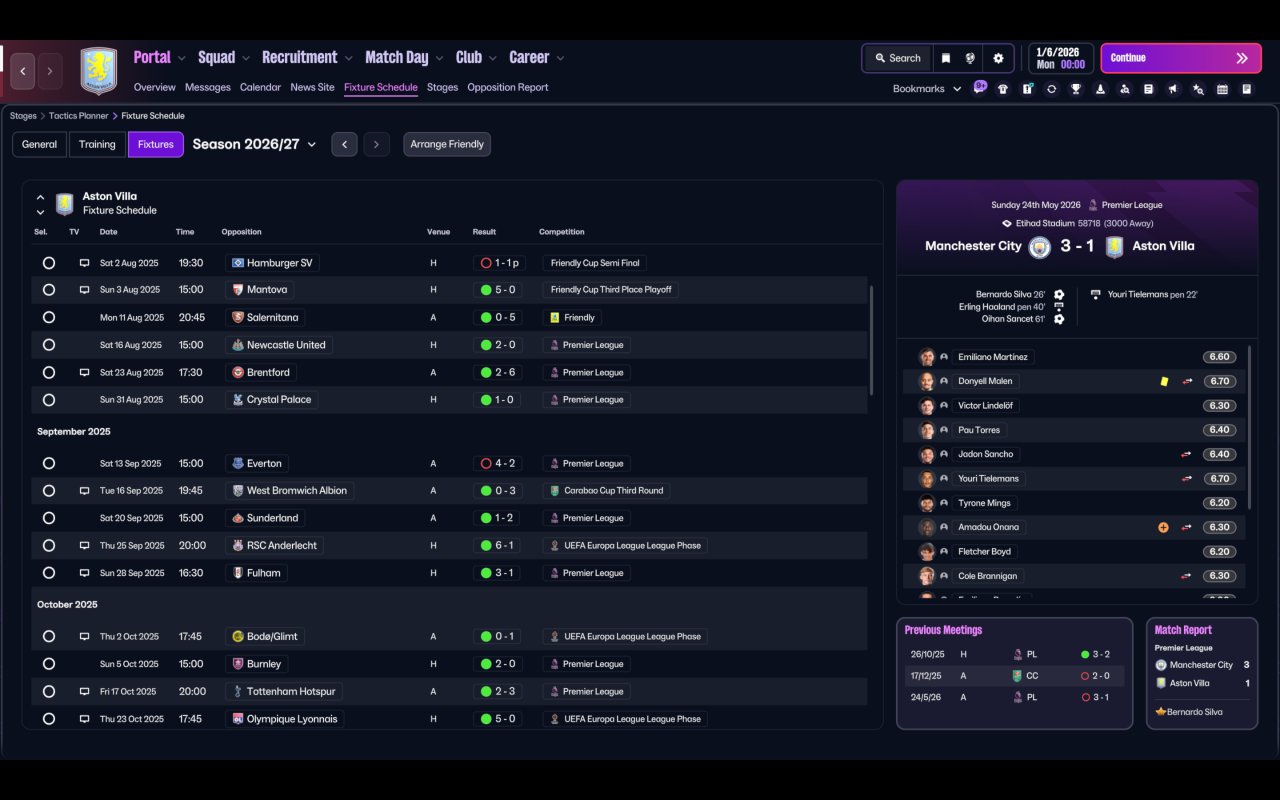This screenshot has height=800, width=1280.
Task: Open the Calendar tab
Action: point(260,88)
